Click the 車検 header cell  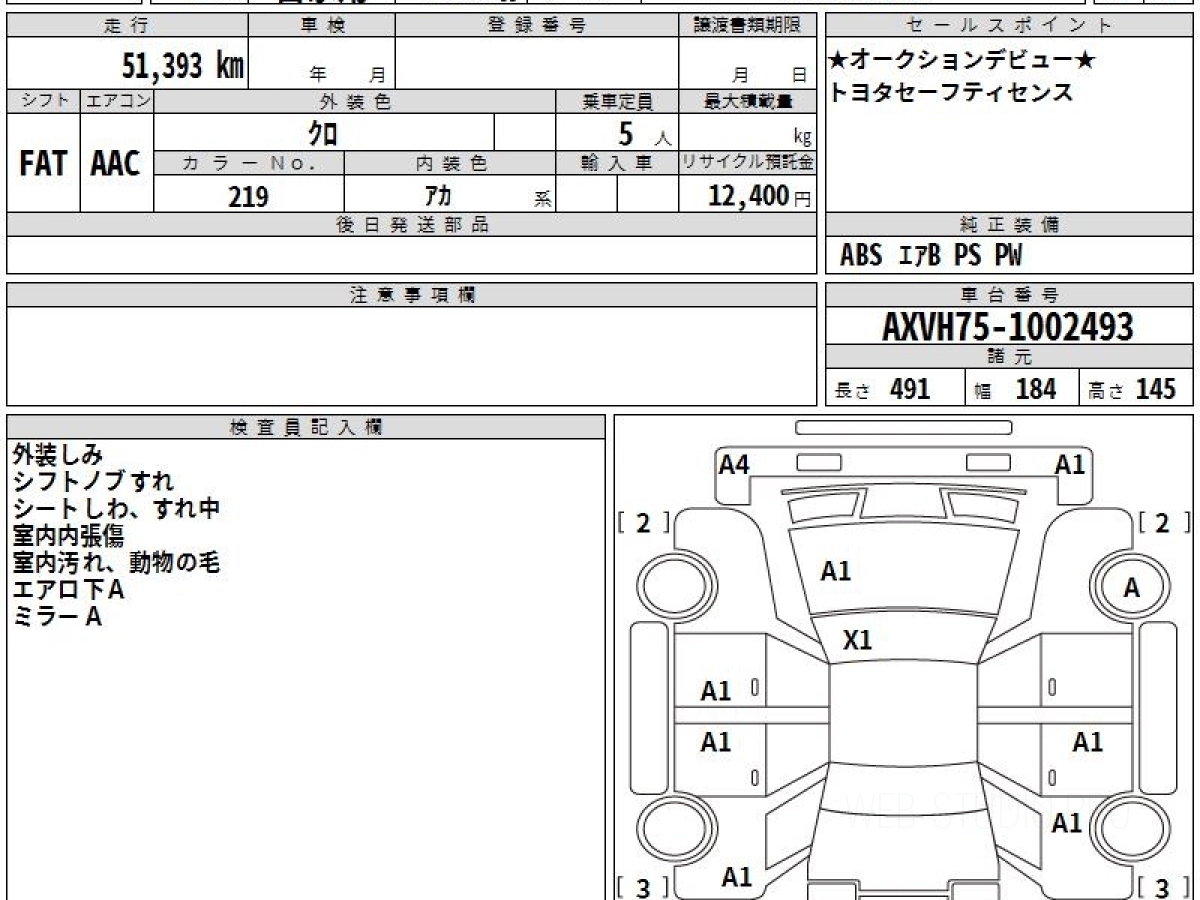(x=322, y=26)
